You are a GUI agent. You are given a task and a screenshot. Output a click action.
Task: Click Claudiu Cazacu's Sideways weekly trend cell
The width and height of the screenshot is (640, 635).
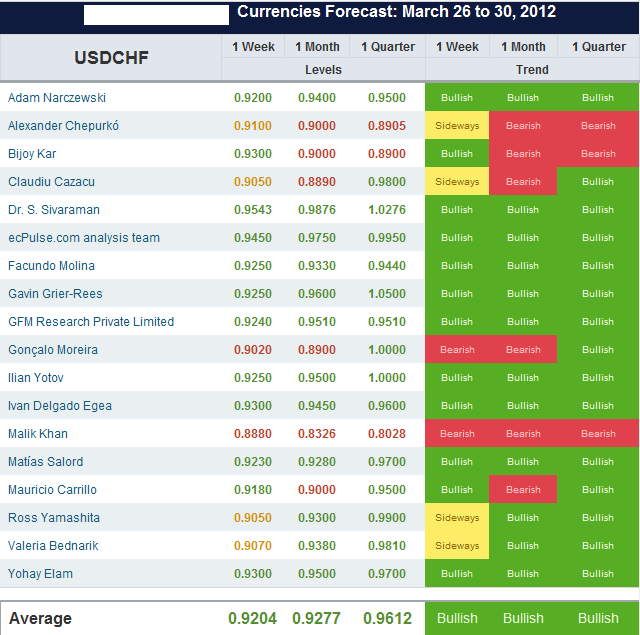tap(457, 182)
